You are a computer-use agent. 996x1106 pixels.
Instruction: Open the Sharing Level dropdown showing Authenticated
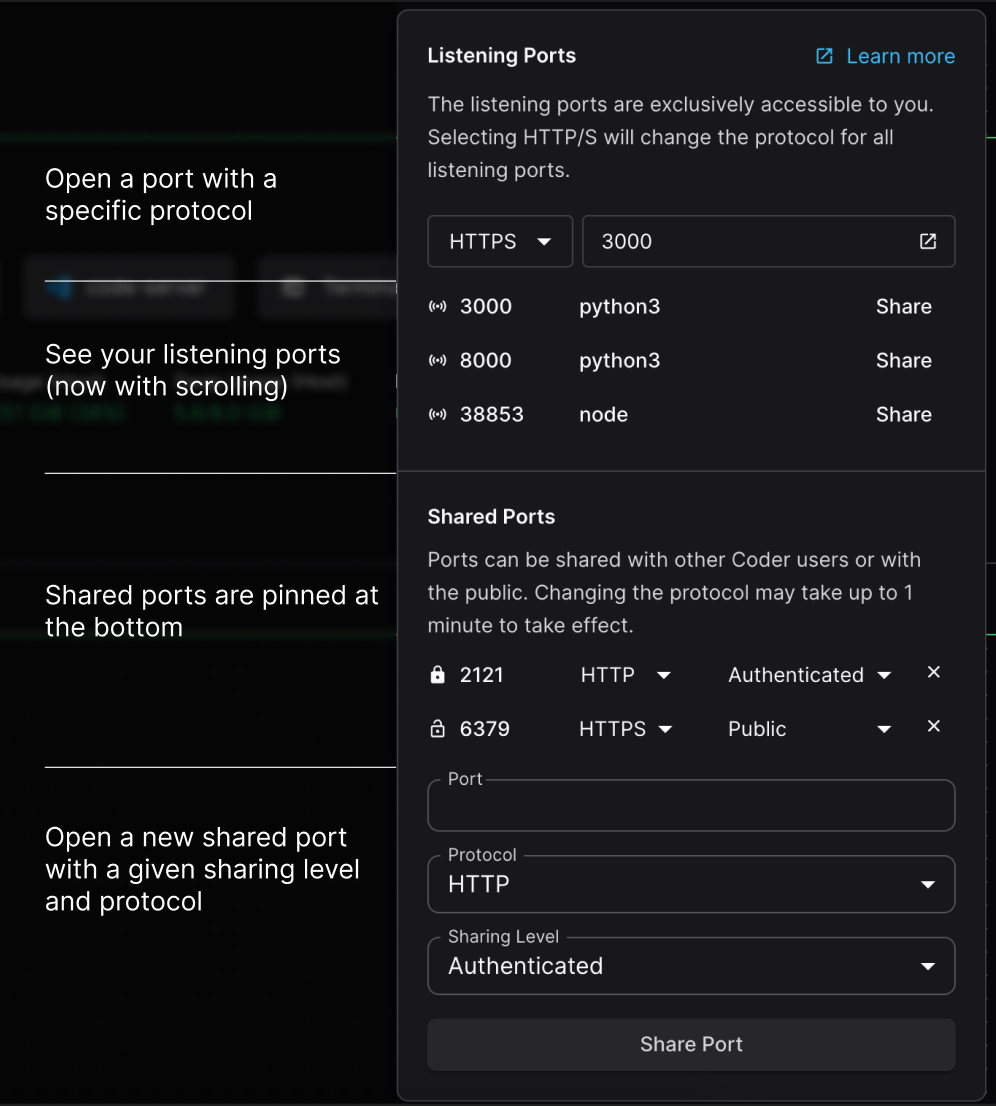tap(691, 965)
